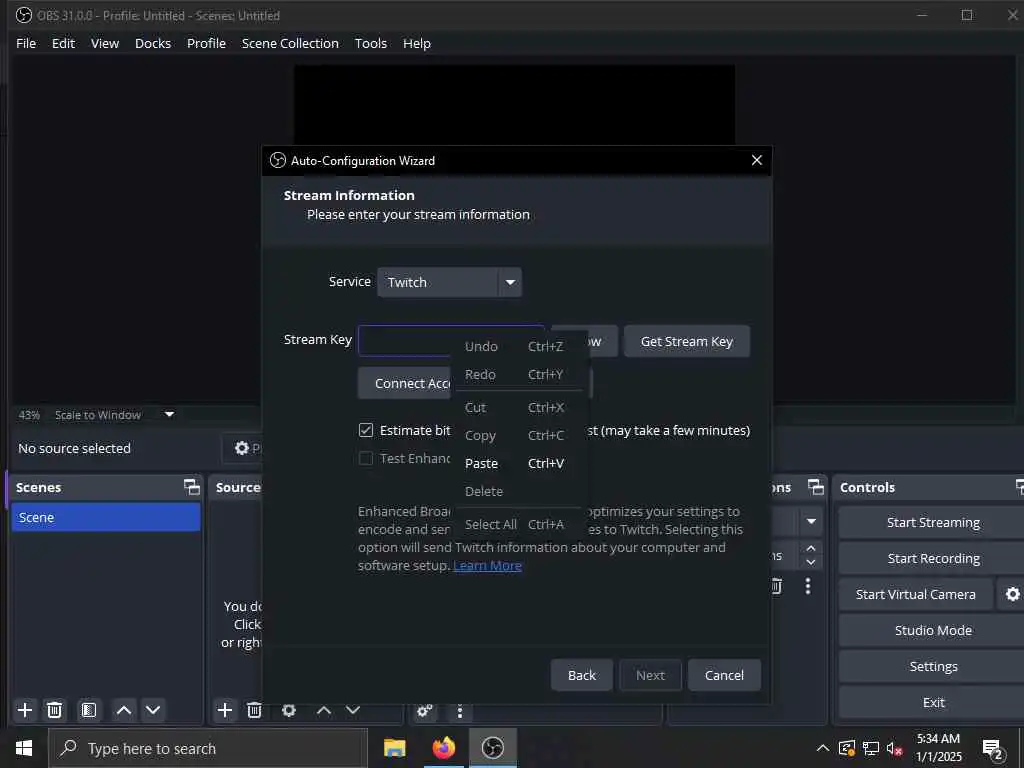Viewport: 1024px width, 768px height.
Task: Select the Scene item in Scenes list
Action: (x=106, y=517)
